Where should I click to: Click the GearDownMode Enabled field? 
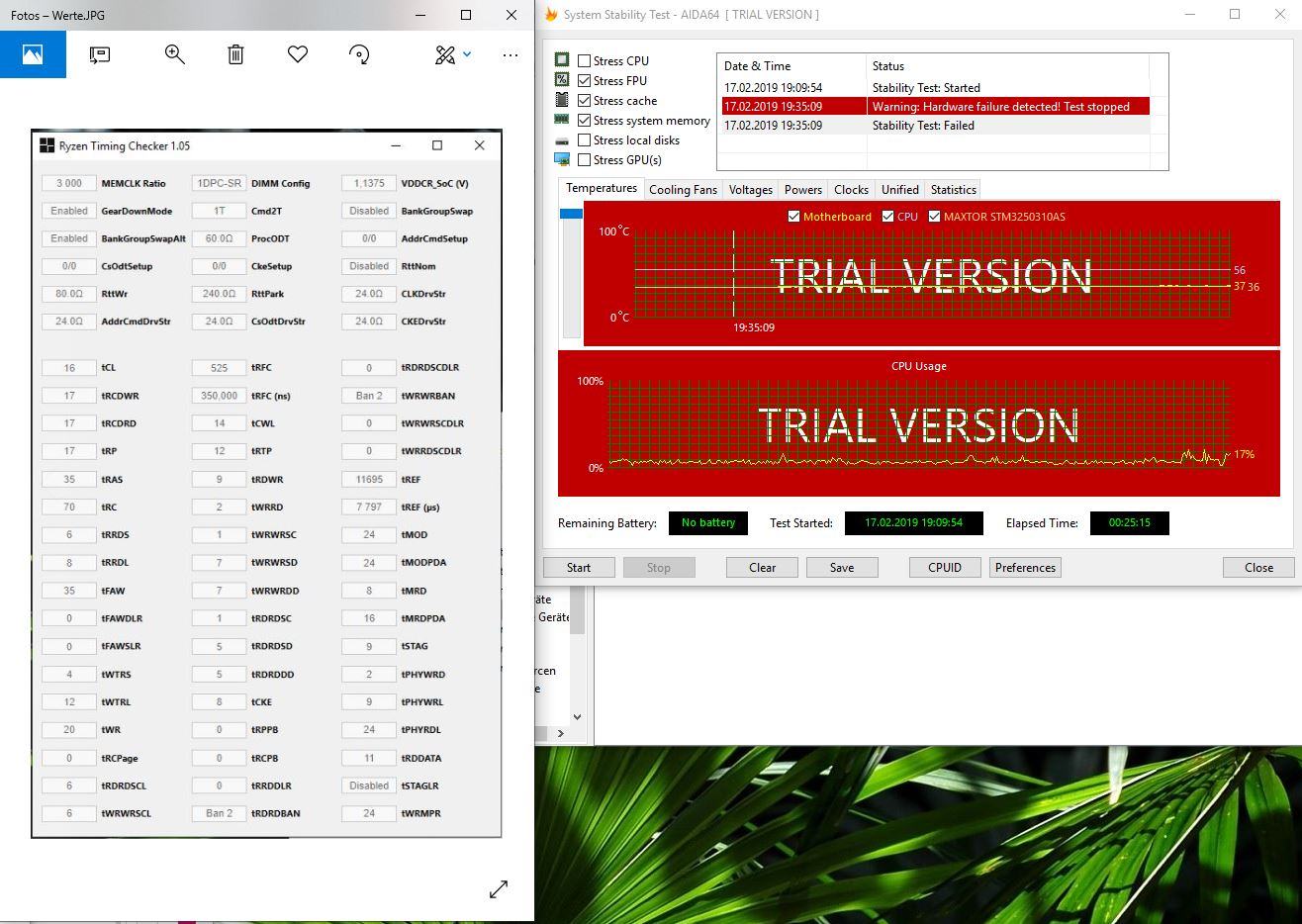pos(69,212)
